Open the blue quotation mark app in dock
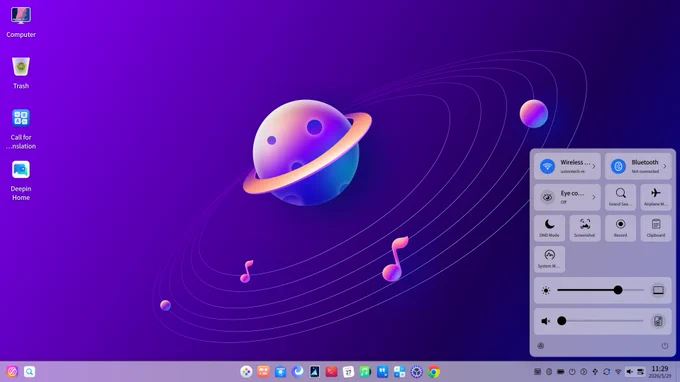The width and height of the screenshot is (680, 382). (x=382, y=372)
